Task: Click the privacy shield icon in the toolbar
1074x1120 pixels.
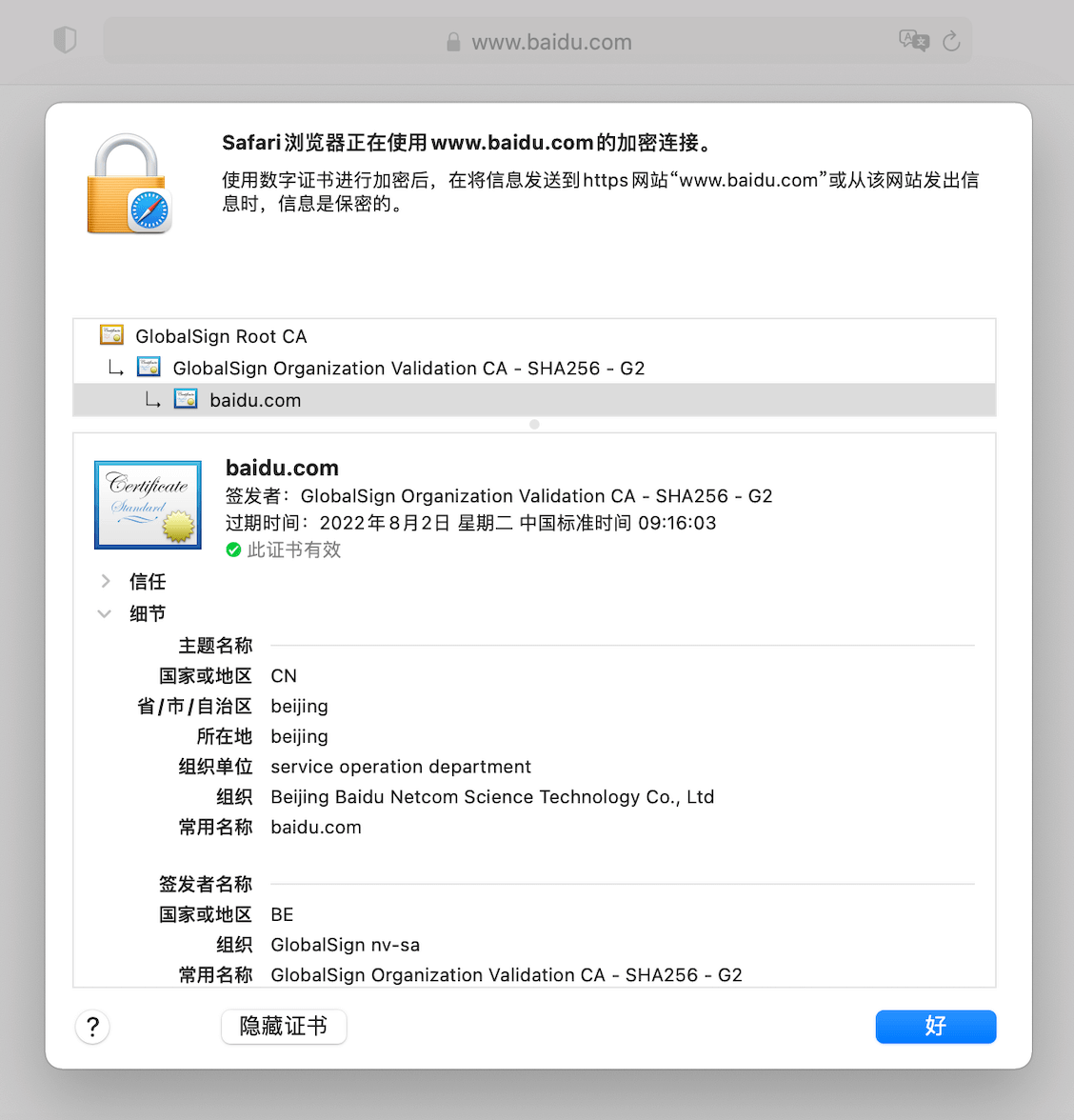Action: pos(65,40)
